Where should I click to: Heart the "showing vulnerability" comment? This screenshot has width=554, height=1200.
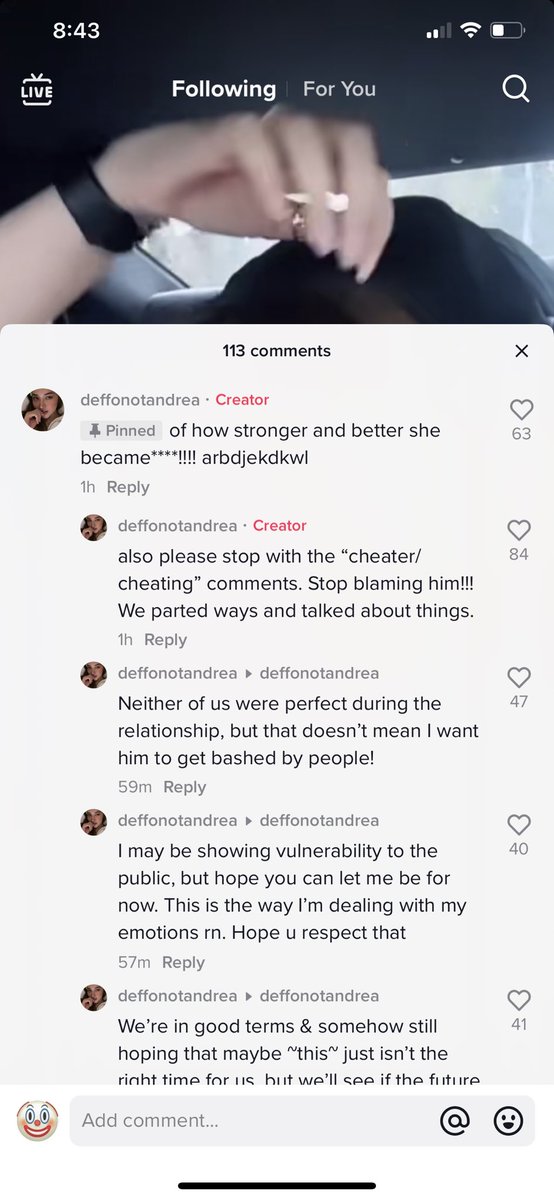point(518,825)
